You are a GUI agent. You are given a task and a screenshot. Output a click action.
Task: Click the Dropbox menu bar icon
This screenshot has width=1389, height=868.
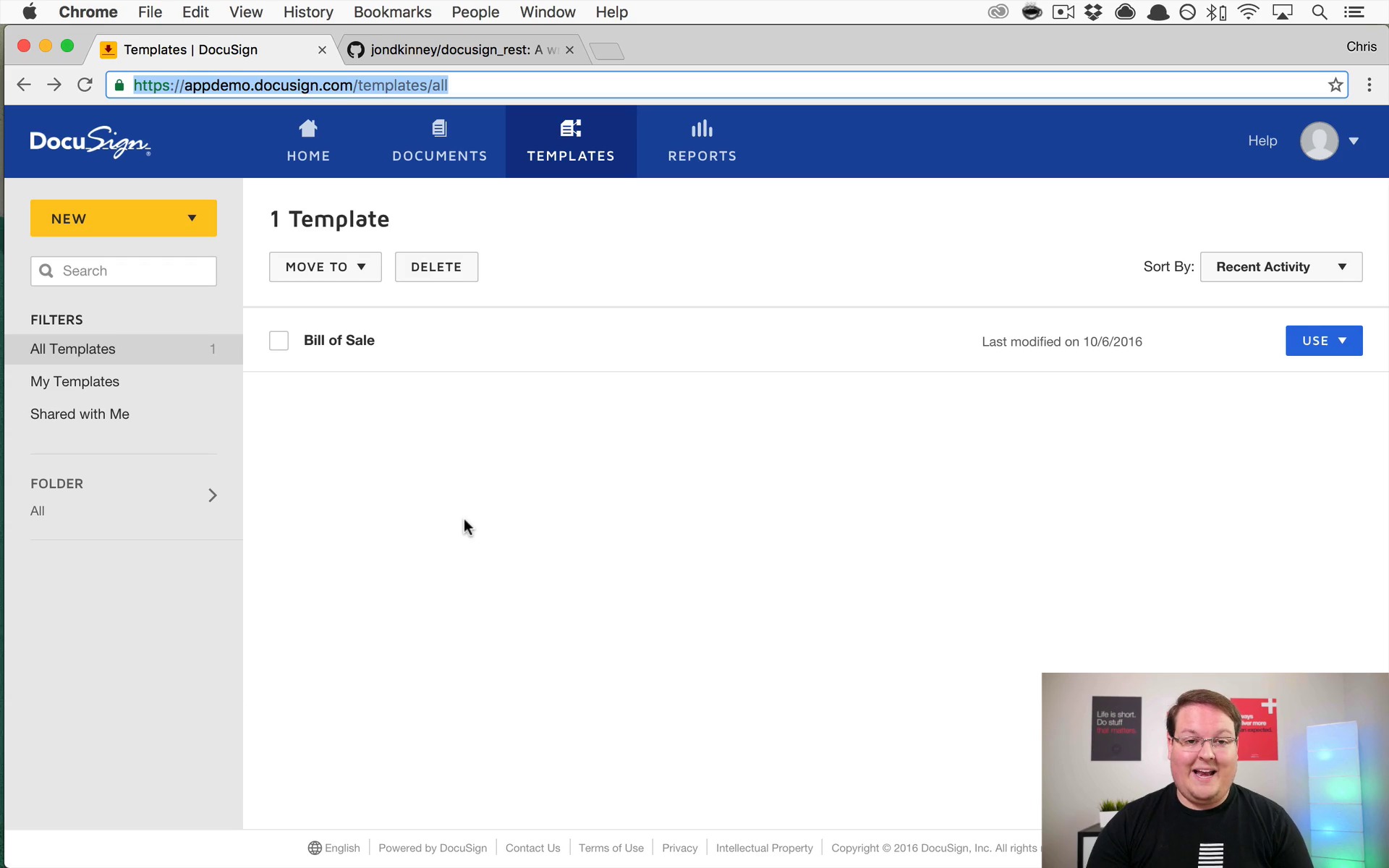pyautogui.click(x=1093, y=12)
